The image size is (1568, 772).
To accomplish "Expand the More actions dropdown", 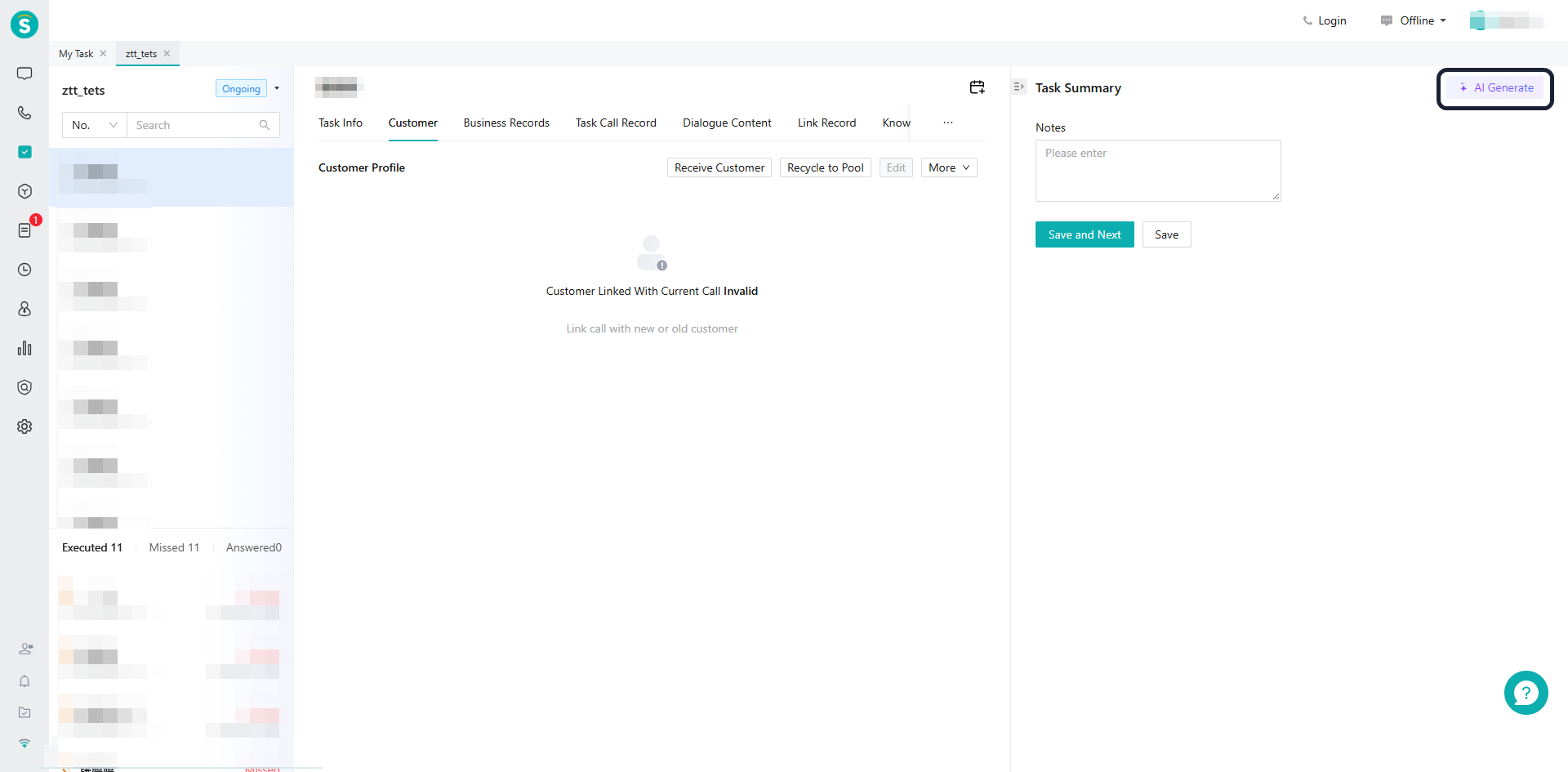I will tap(949, 167).
